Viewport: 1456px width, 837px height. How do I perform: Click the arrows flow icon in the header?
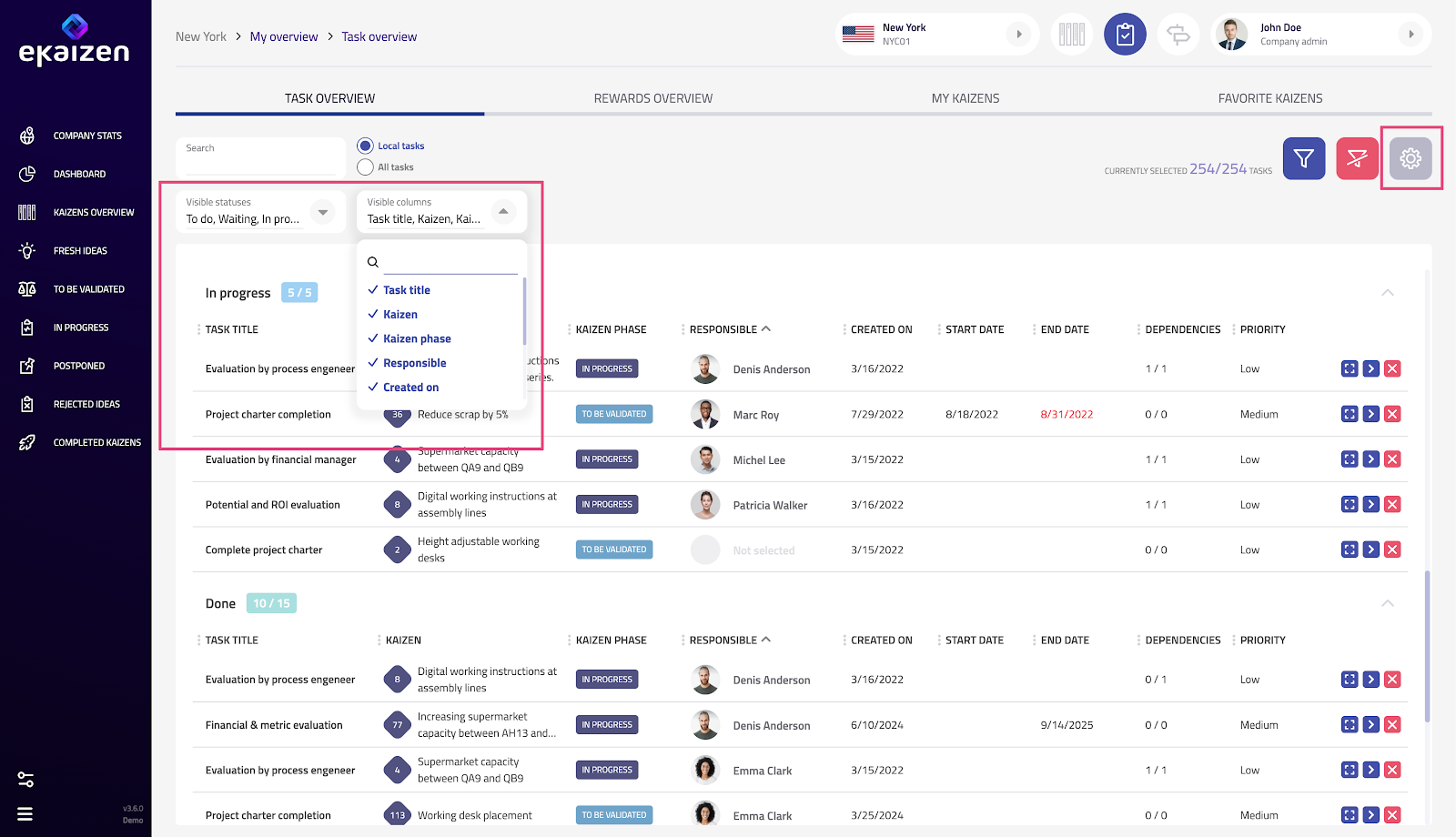pos(1178,35)
